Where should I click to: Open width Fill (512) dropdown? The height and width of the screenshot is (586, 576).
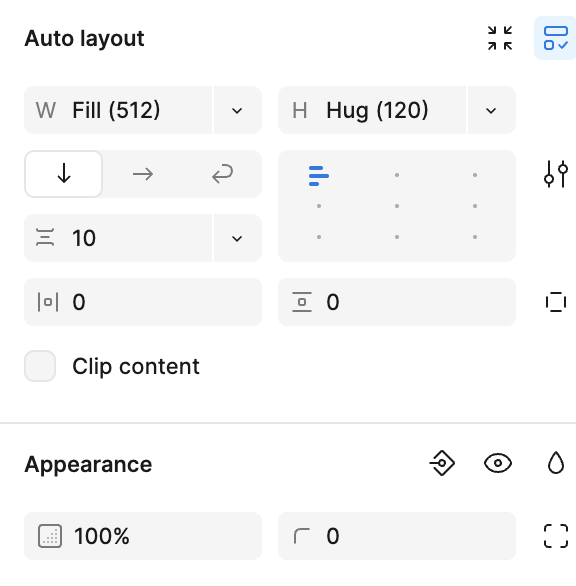[237, 110]
